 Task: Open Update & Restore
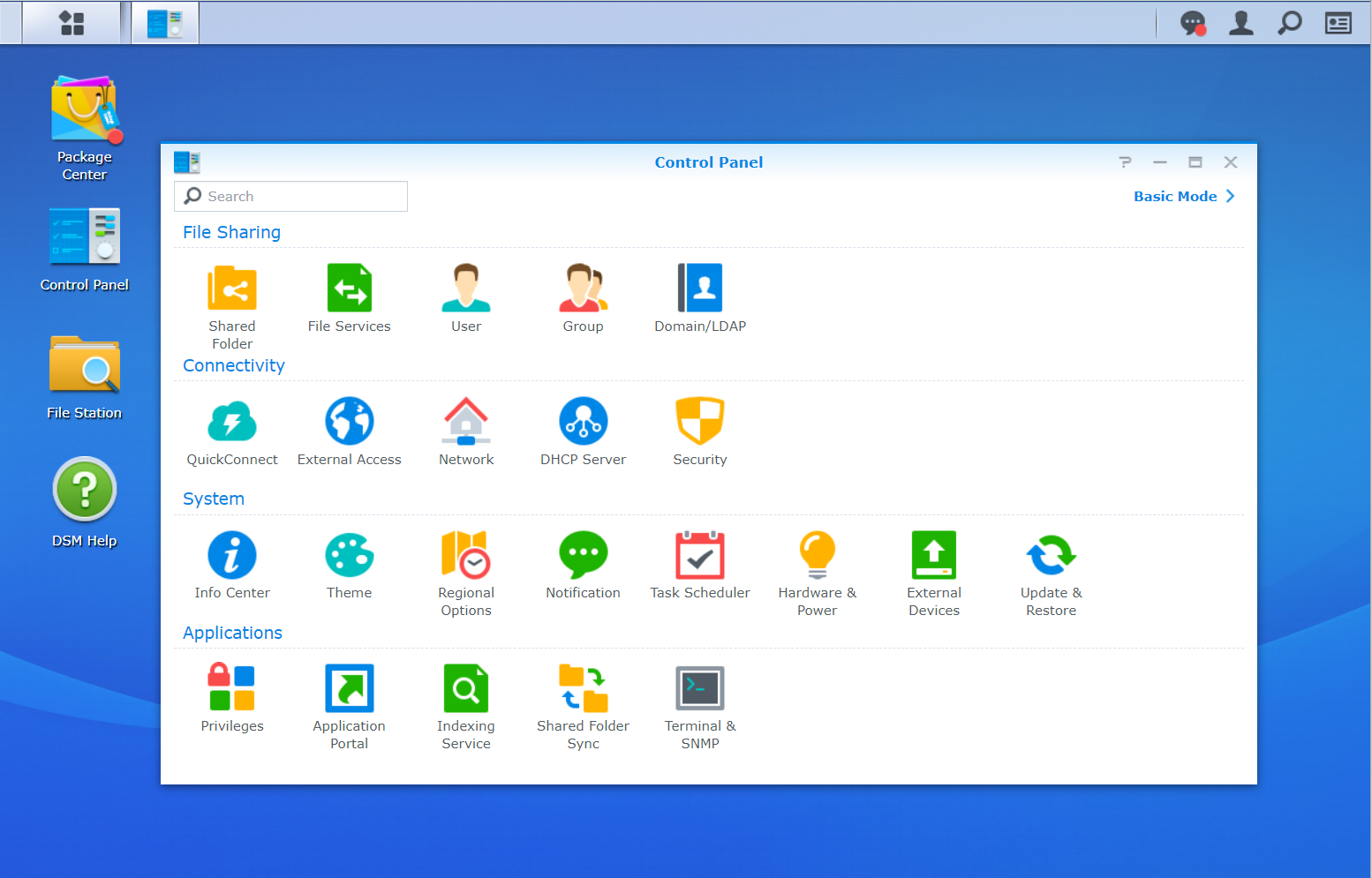click(x=1052, y=555)
